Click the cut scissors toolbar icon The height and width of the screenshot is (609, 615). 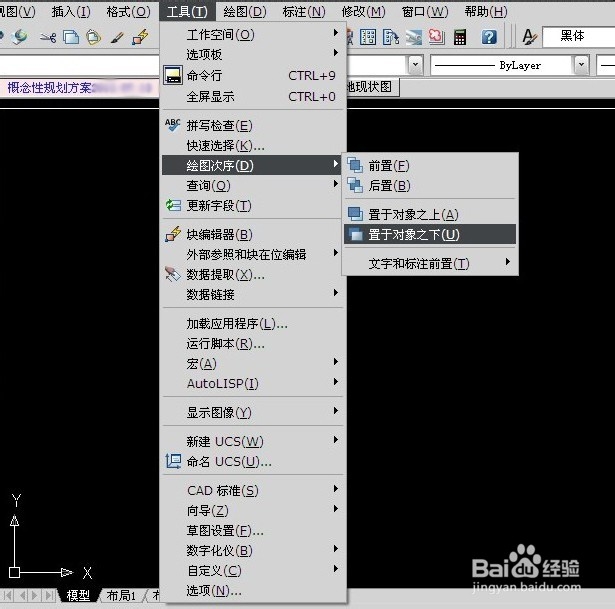pos(48,38)
